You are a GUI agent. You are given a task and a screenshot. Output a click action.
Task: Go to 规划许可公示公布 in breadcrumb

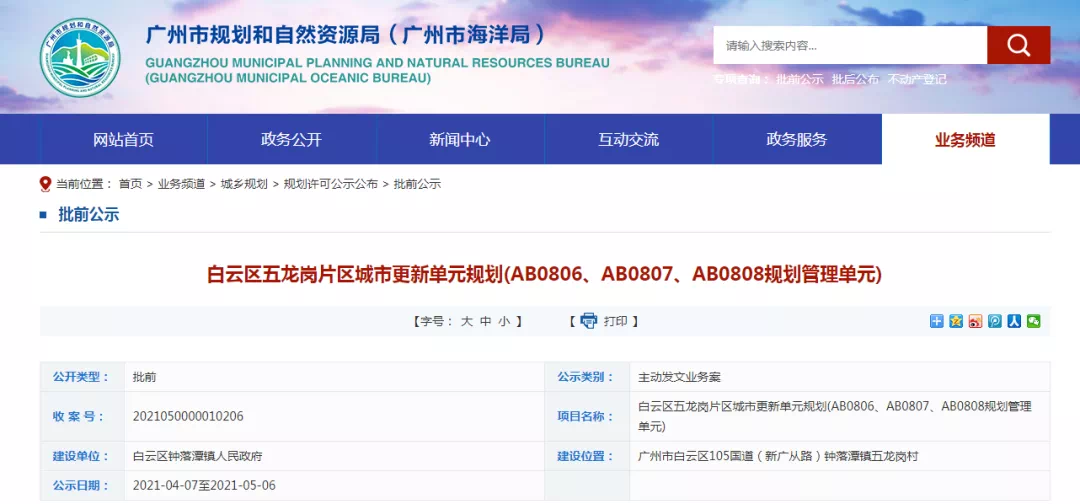331,184
